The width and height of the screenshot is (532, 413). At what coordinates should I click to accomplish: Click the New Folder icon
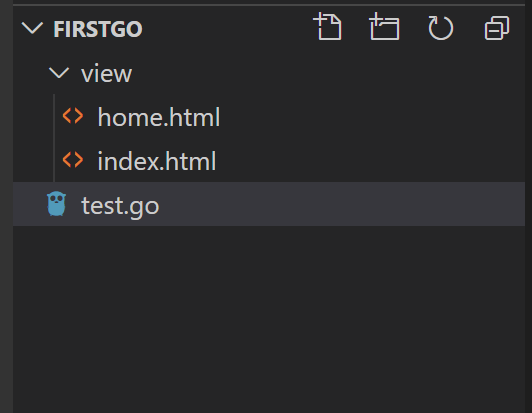384,27
